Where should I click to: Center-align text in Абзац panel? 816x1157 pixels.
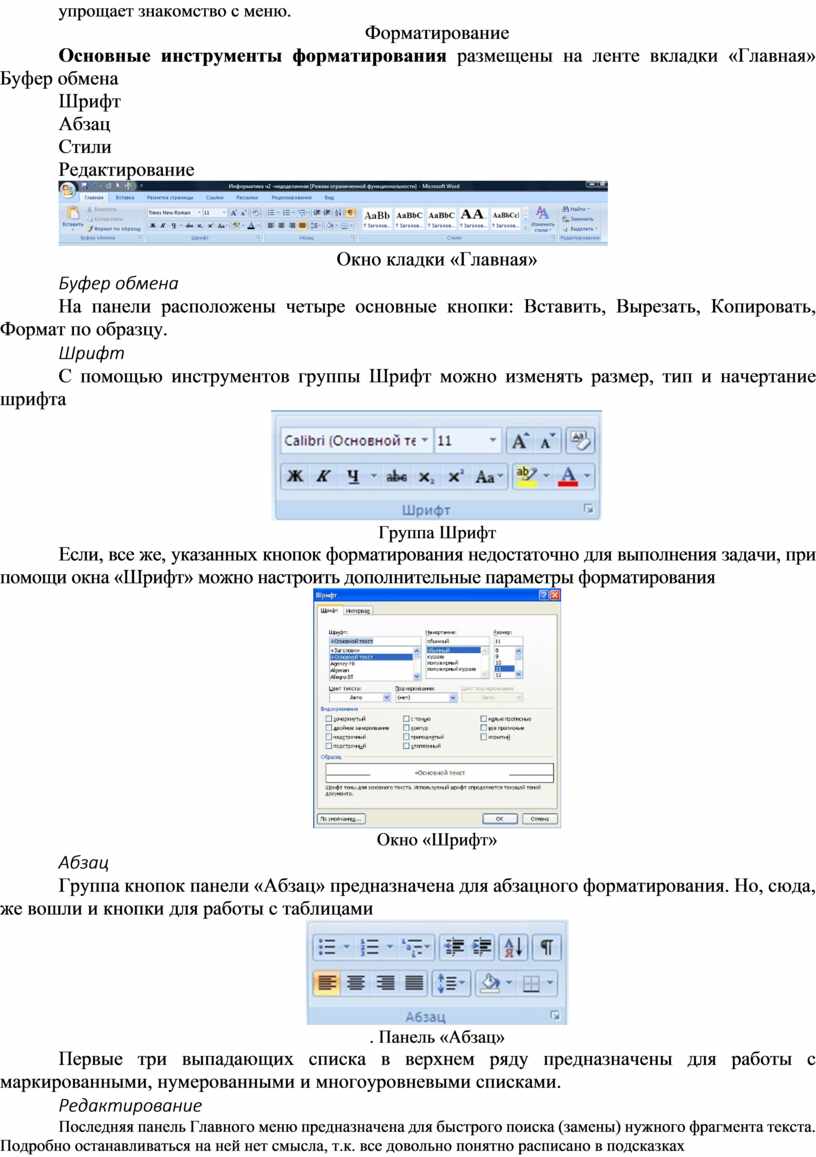tap(355, 983)
